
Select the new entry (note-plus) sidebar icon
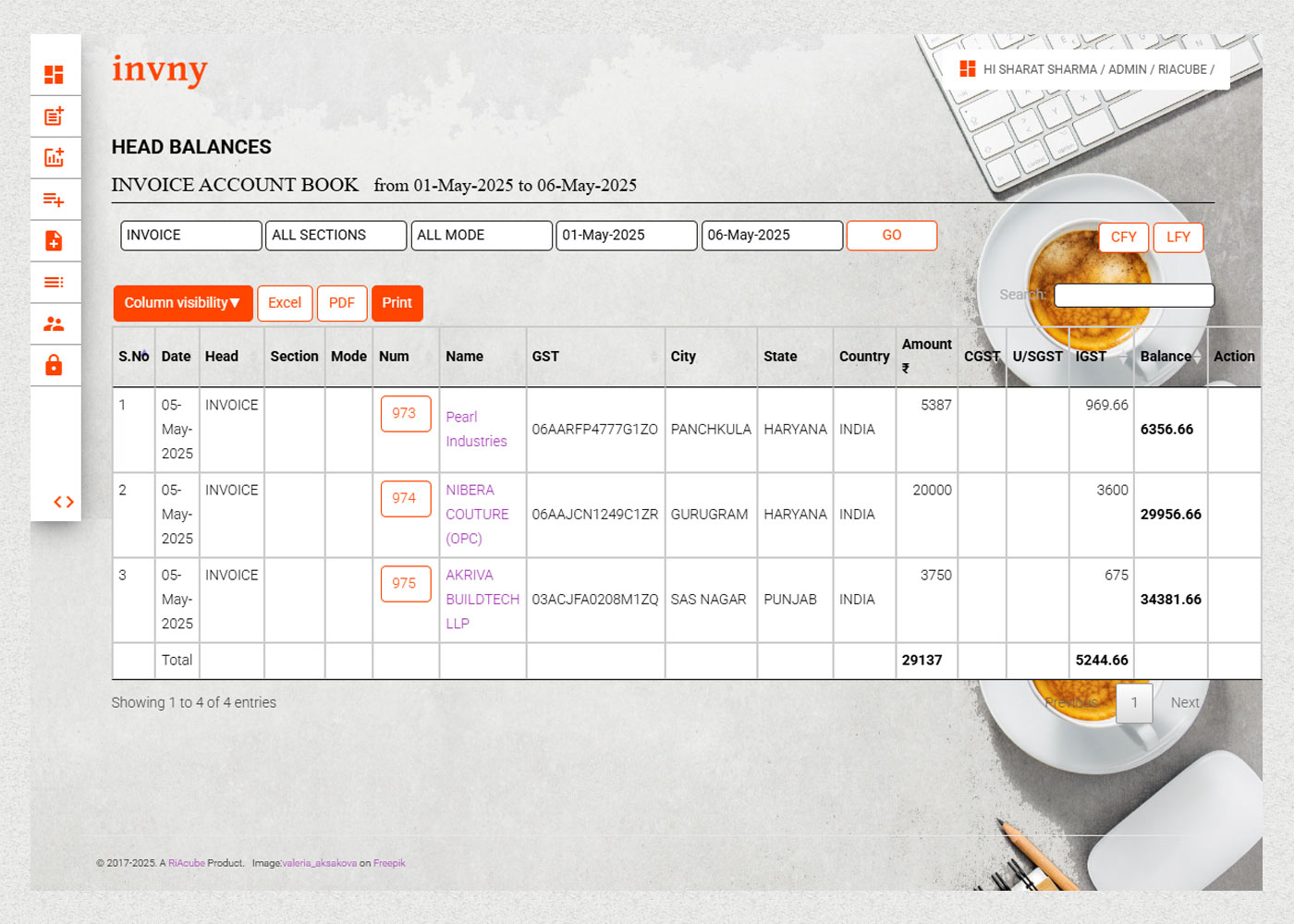pos(55,115)
